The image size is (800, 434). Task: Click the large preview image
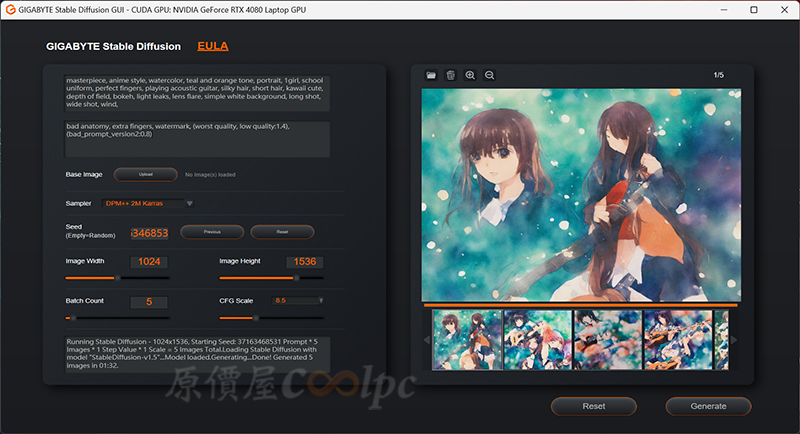(x=581, y=195)
